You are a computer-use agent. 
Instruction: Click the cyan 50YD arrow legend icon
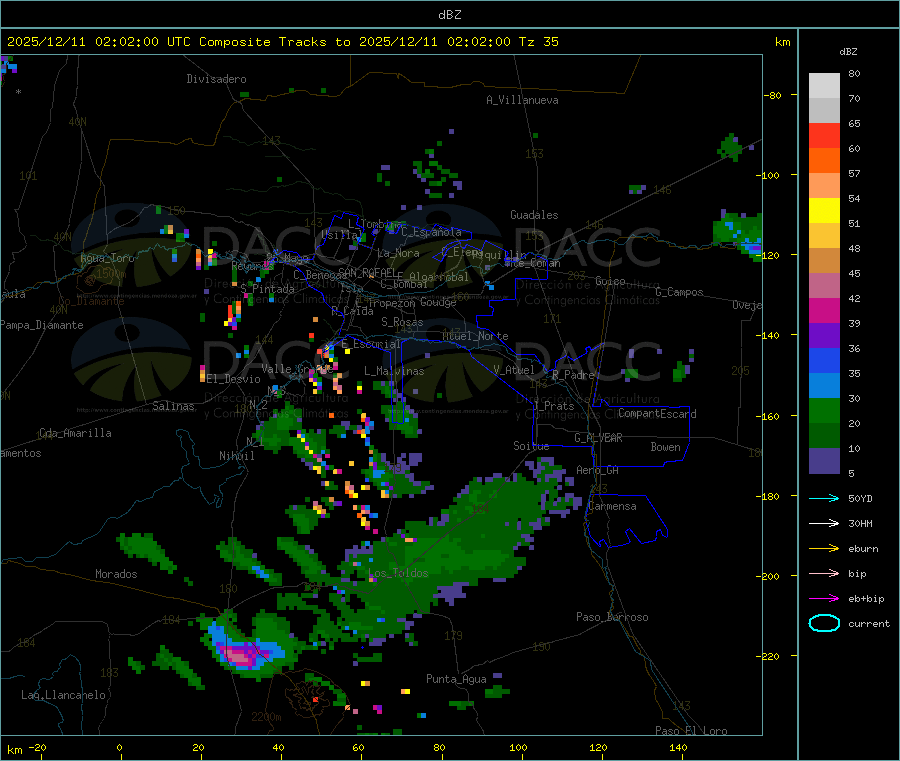tap(824, 498)
